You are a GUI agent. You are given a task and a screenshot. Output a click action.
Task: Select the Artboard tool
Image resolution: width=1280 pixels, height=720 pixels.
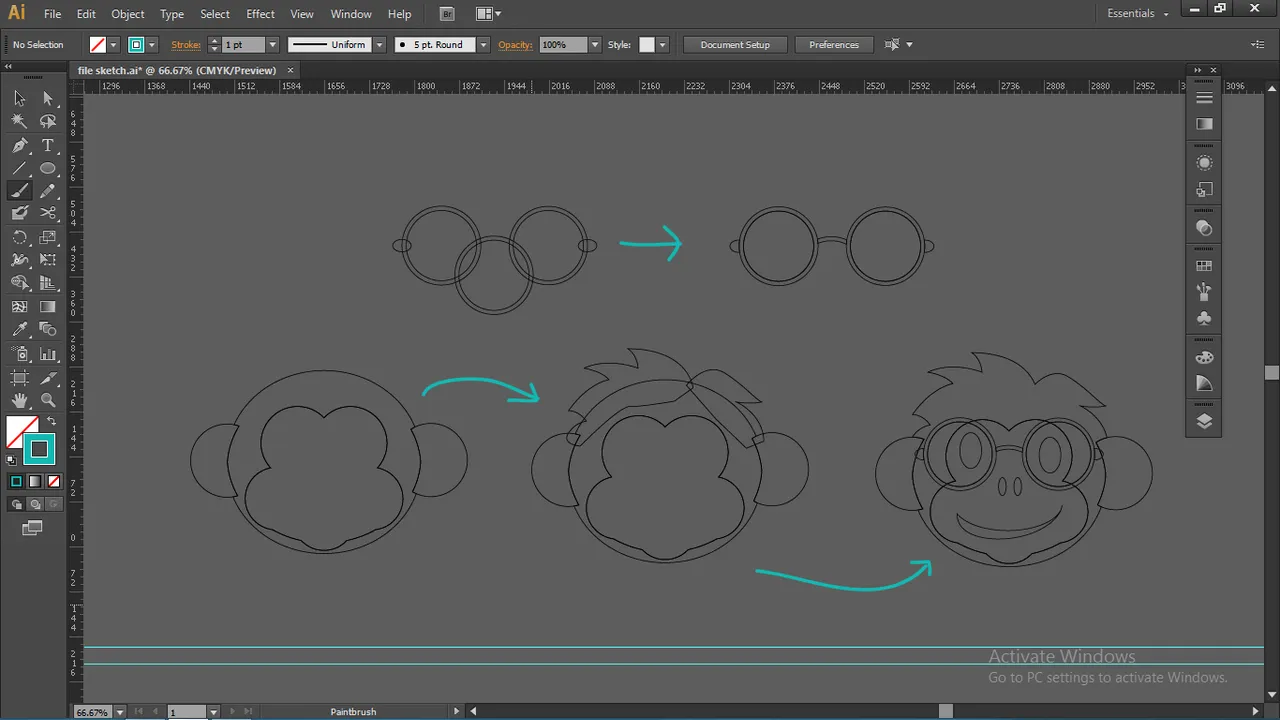[19, 378]
